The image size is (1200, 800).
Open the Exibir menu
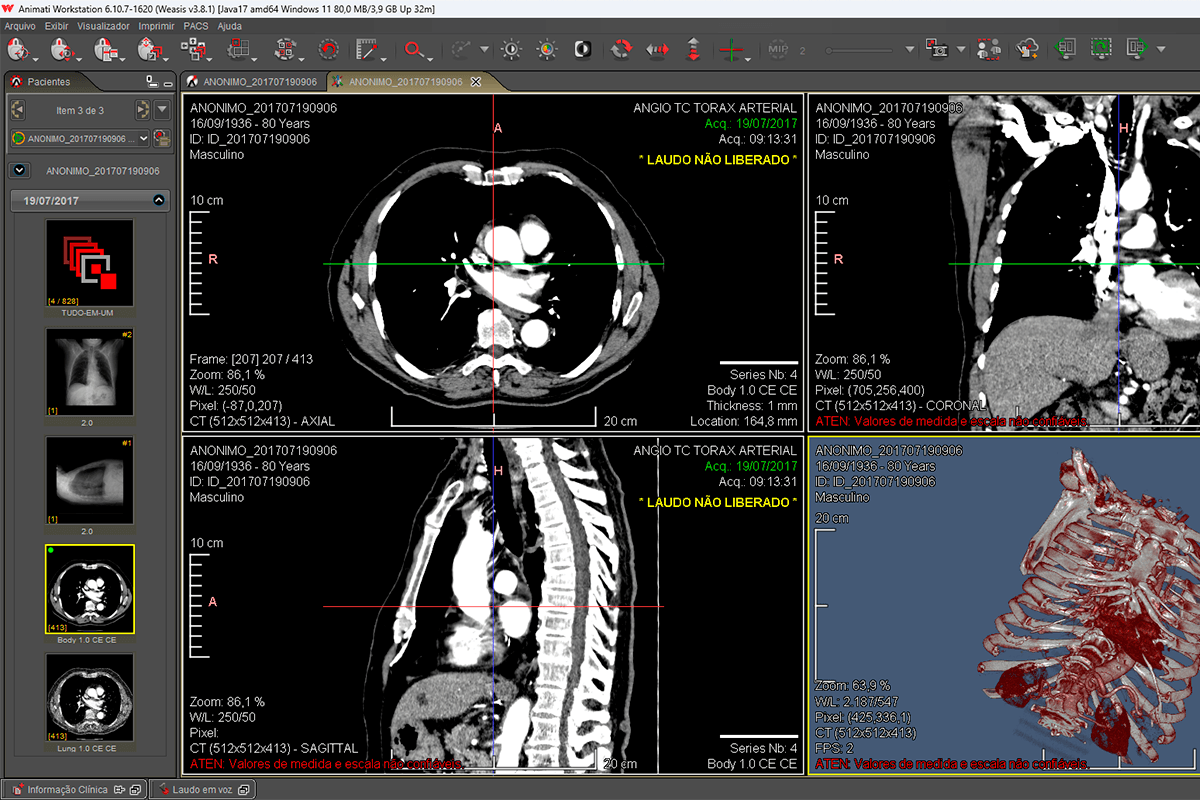[57, 26]
